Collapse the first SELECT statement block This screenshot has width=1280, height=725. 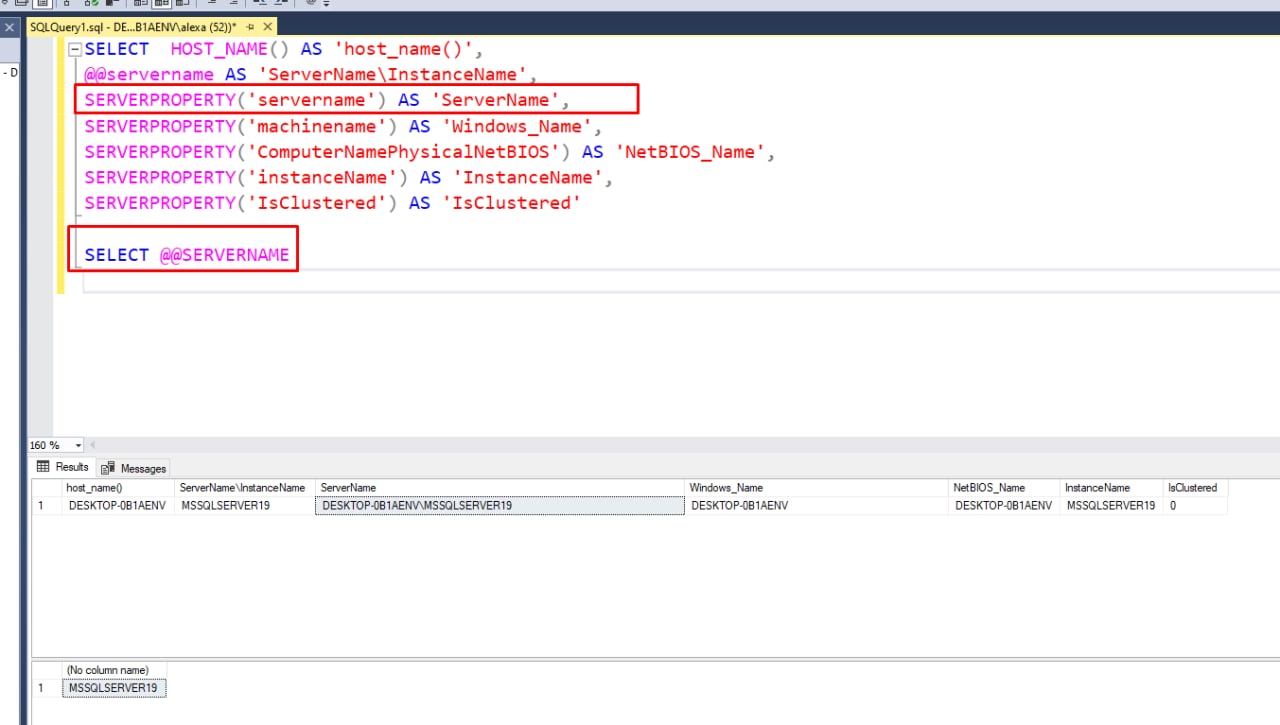[x=74, y=49]
